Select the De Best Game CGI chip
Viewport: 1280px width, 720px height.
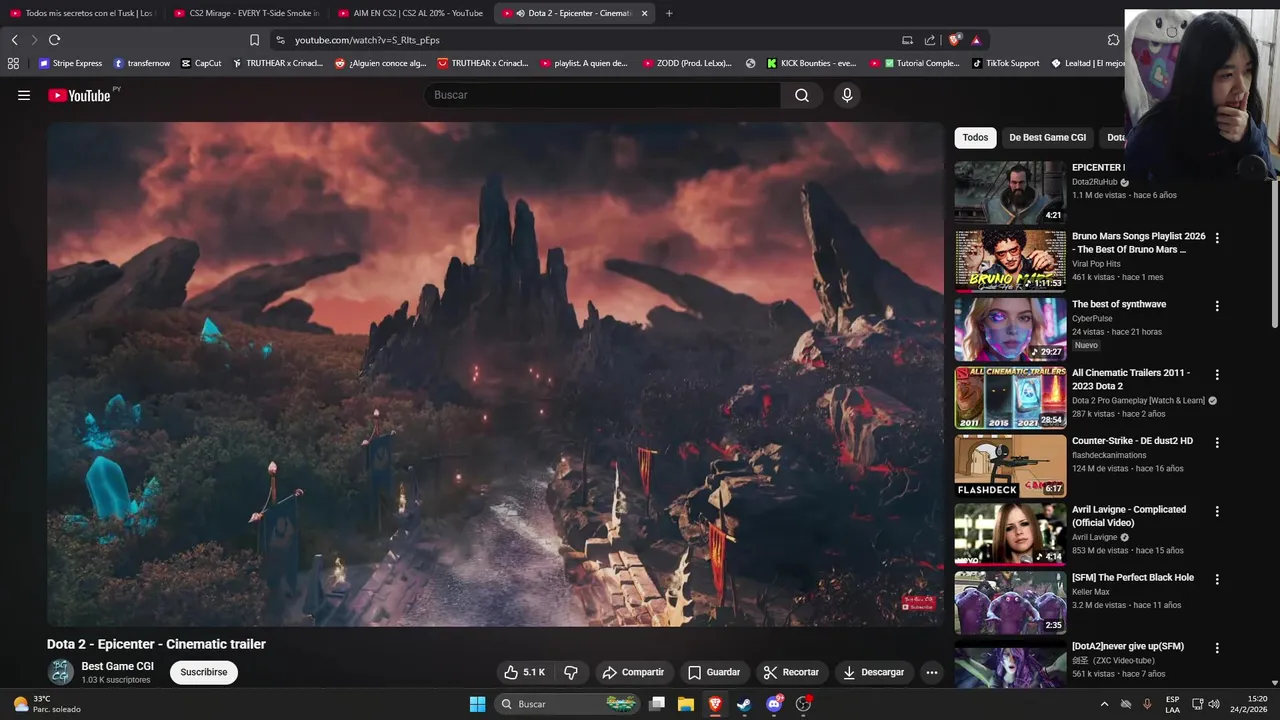pyautogui.click(x=1047, y=138)
